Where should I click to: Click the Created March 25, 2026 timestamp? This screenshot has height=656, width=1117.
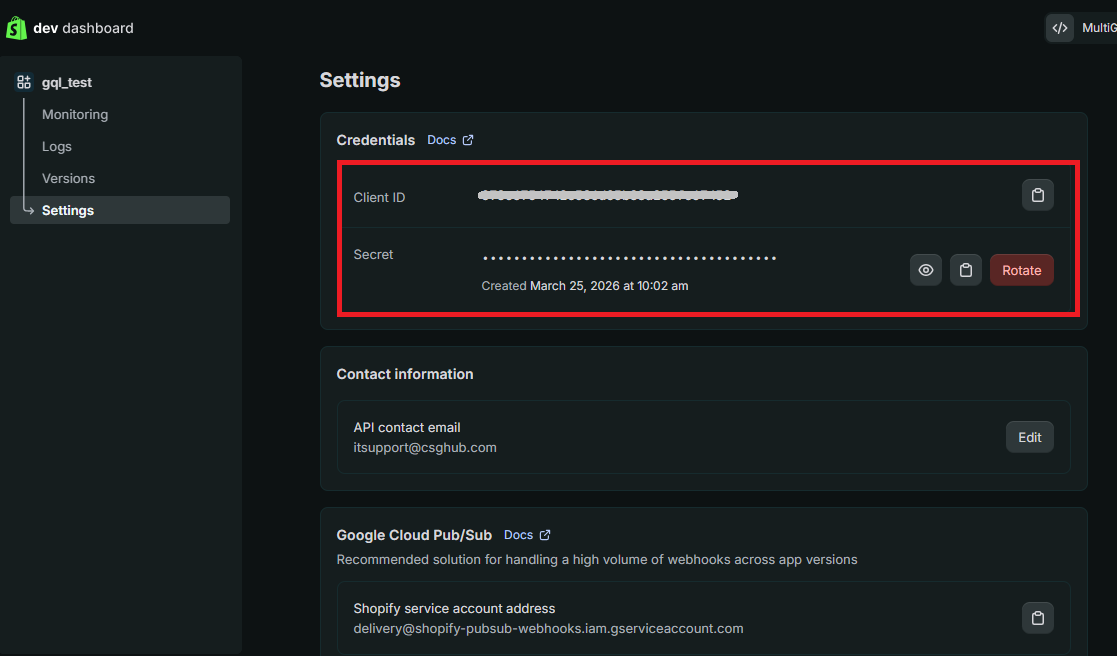pyautogui.click(x=585, y=286)
